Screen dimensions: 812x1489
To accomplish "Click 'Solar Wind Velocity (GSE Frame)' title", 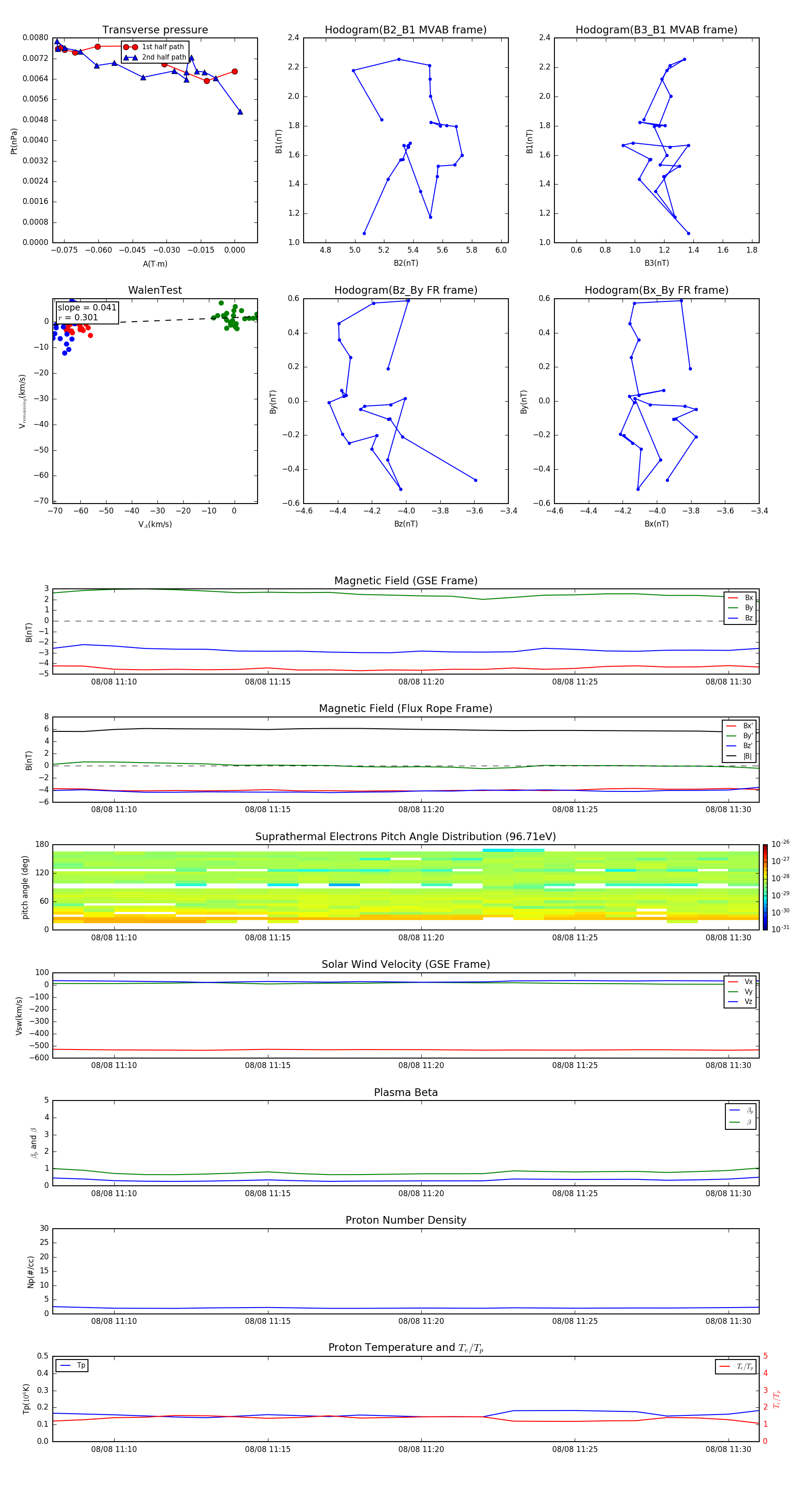I will pyautogui.click(x=406, y=964).
